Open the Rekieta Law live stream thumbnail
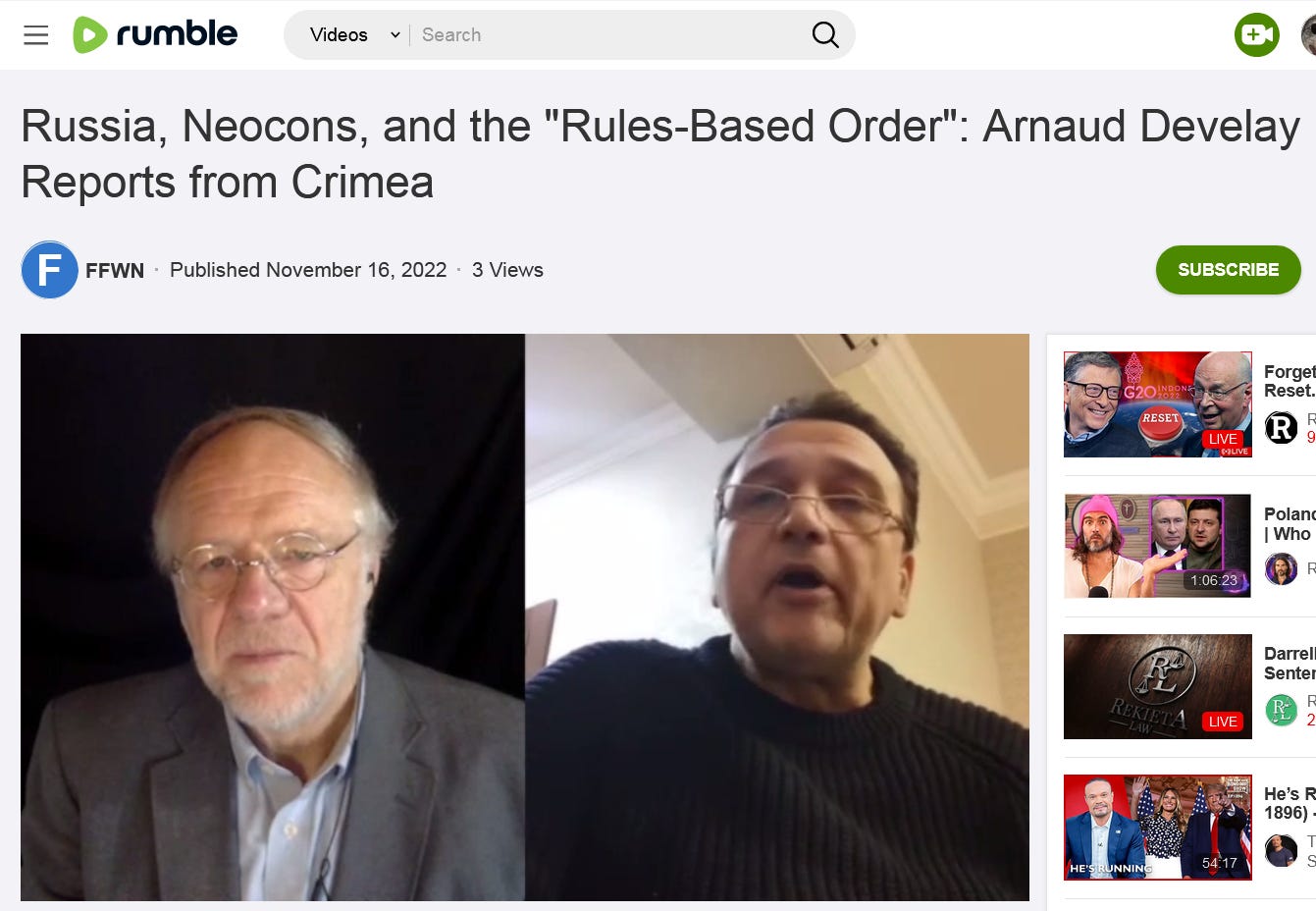Screen dimensions: 1316x911 point(1158,686)
